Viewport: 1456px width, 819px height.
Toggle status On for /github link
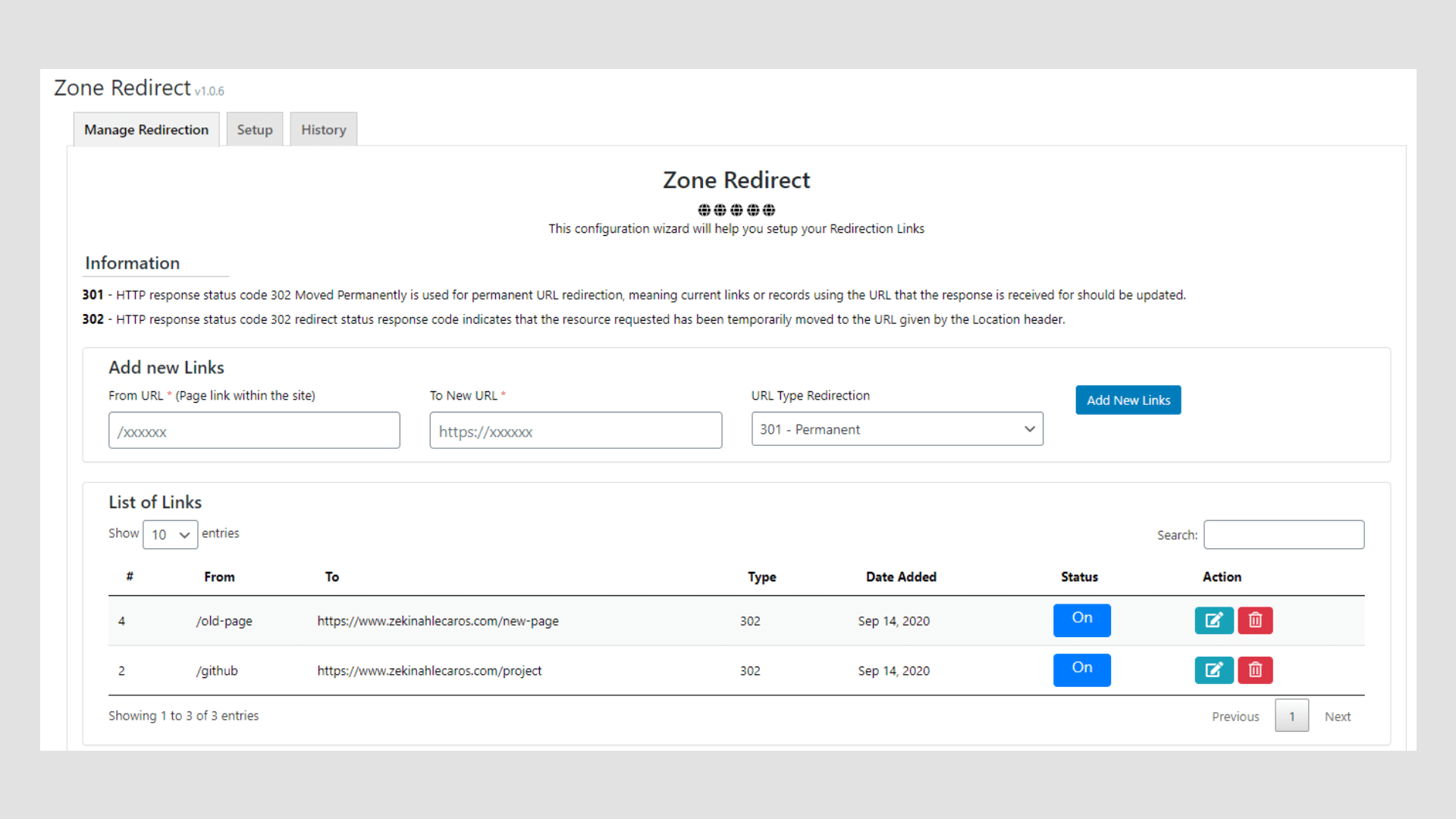pos(1081,670)
